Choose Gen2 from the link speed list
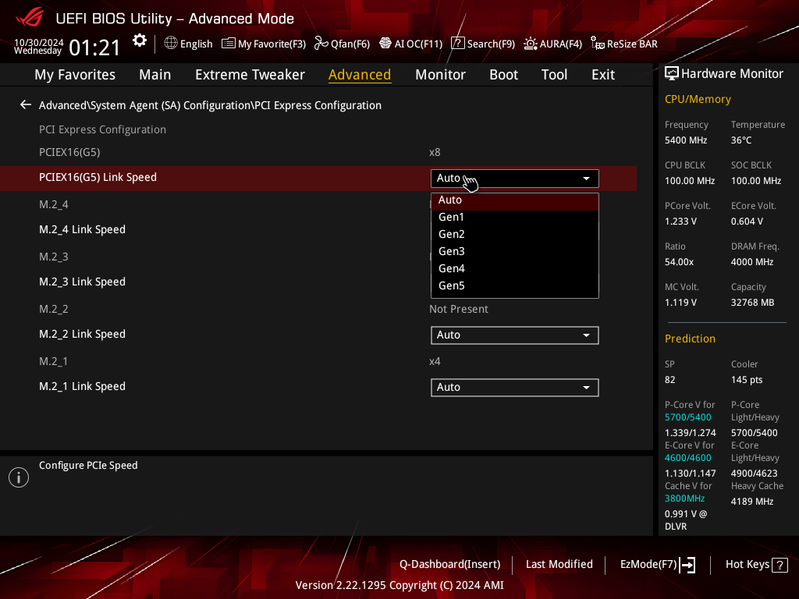 click(x=515, y=234)
